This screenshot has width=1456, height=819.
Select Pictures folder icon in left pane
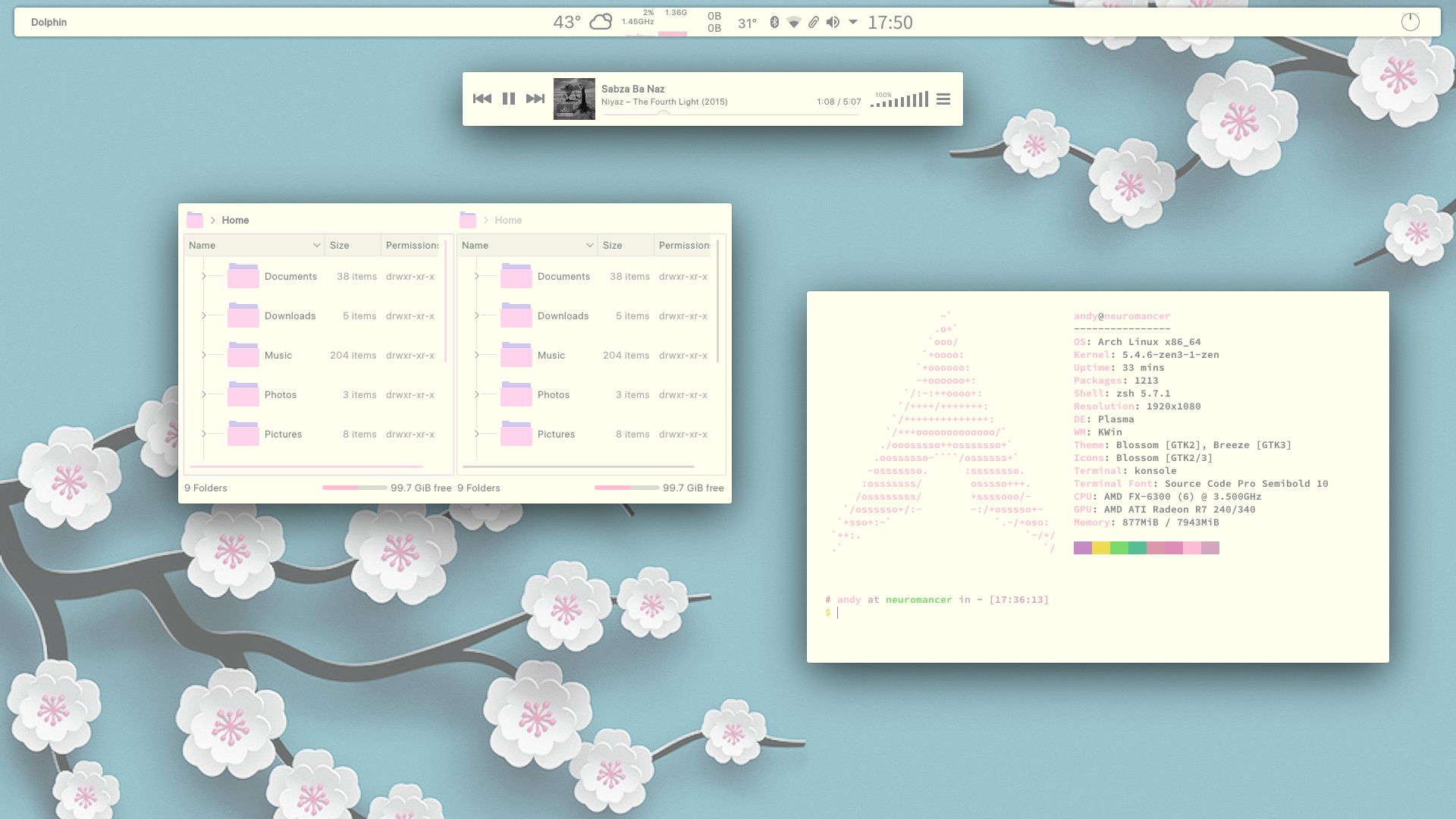click(x=243, y=434)
